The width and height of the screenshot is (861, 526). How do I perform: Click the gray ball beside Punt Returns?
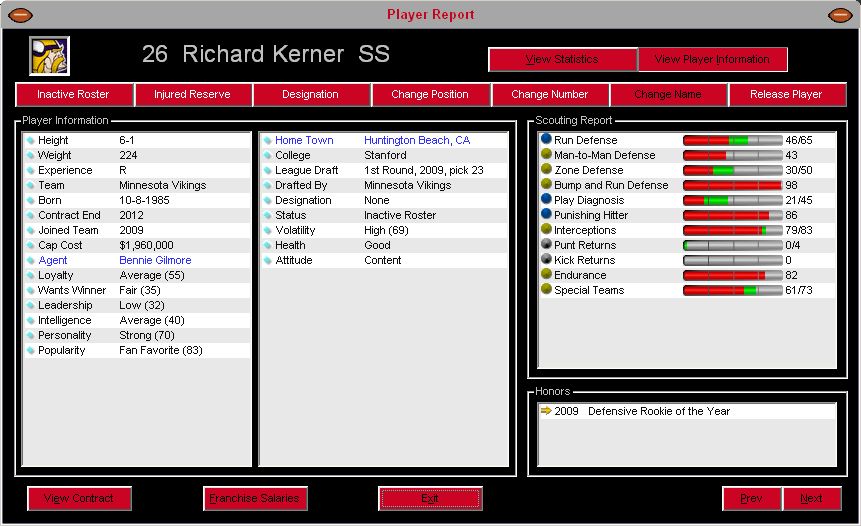(546, 245)
